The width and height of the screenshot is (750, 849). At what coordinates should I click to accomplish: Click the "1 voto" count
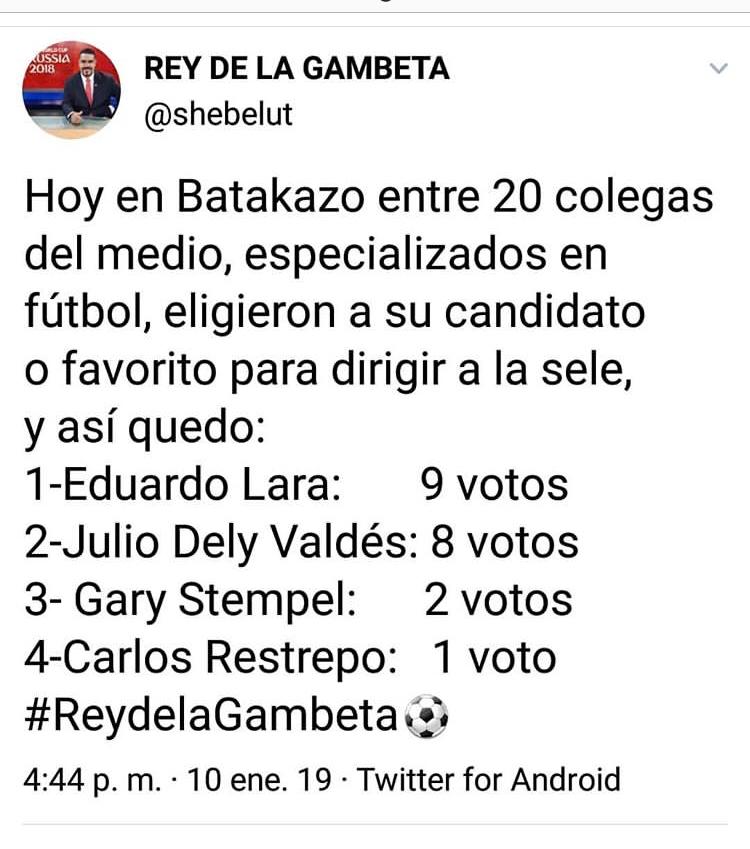[x=494, y=658]
